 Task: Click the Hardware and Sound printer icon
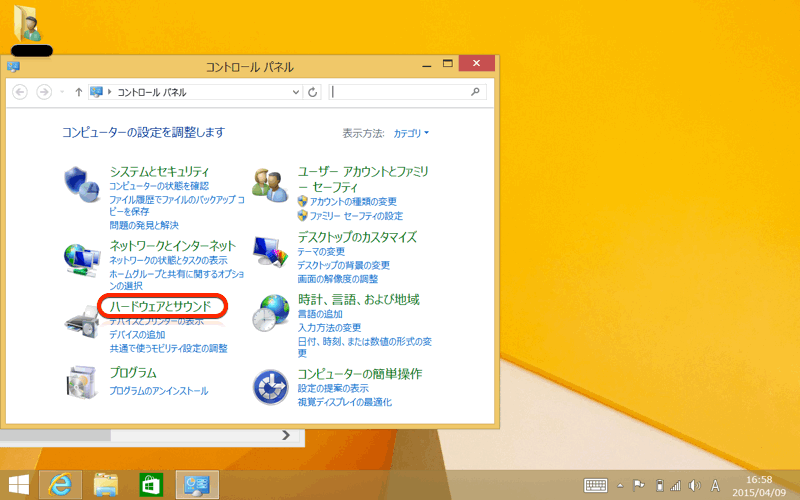pos(81,319)
